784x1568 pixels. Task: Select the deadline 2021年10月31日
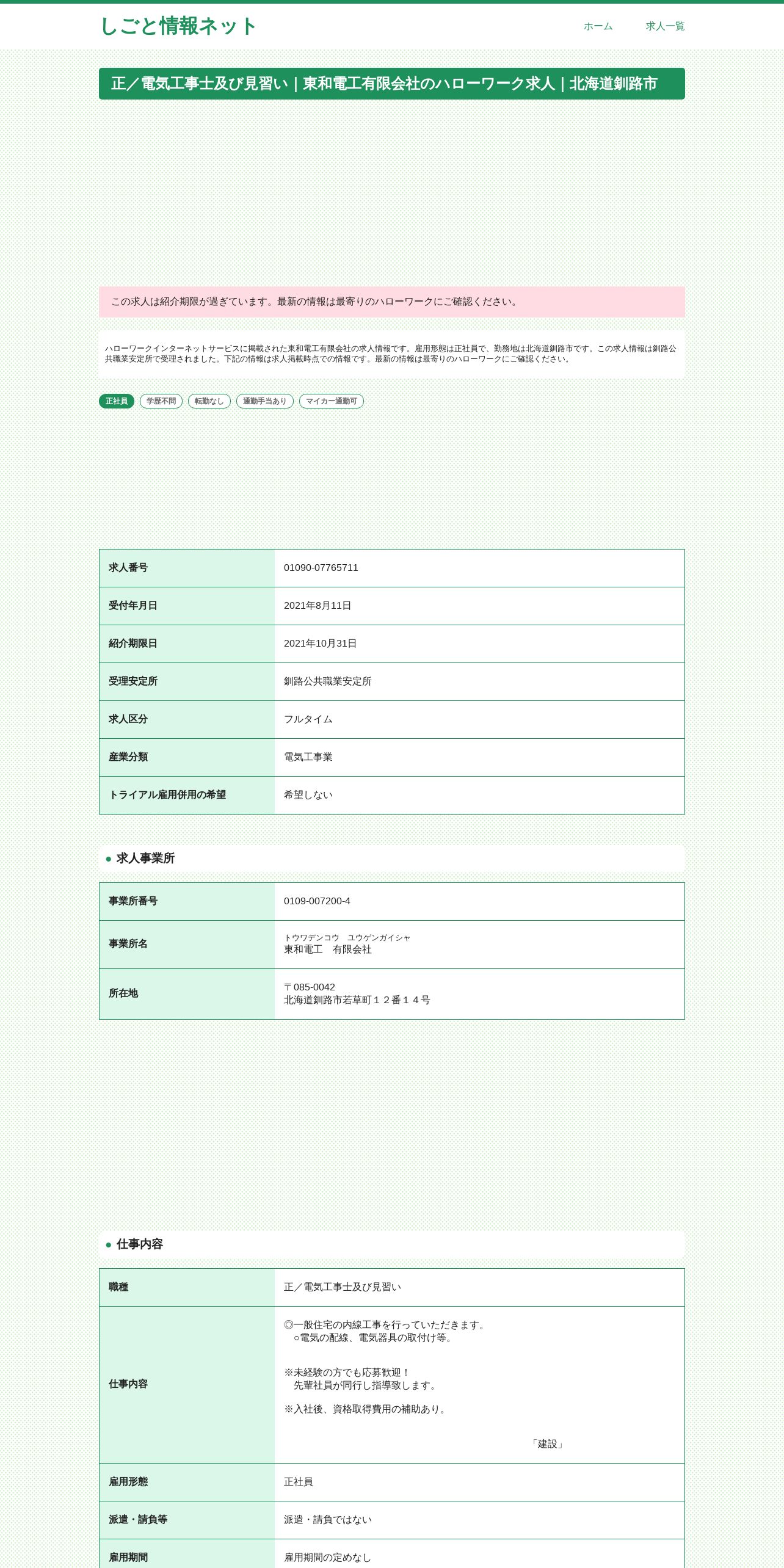pos(321,644)
